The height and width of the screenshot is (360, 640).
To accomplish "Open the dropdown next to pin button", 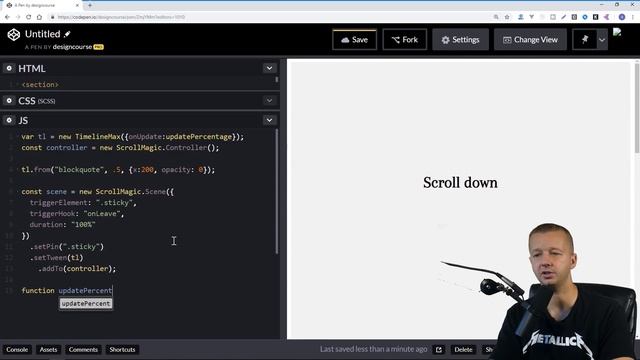I will [602, 40].
